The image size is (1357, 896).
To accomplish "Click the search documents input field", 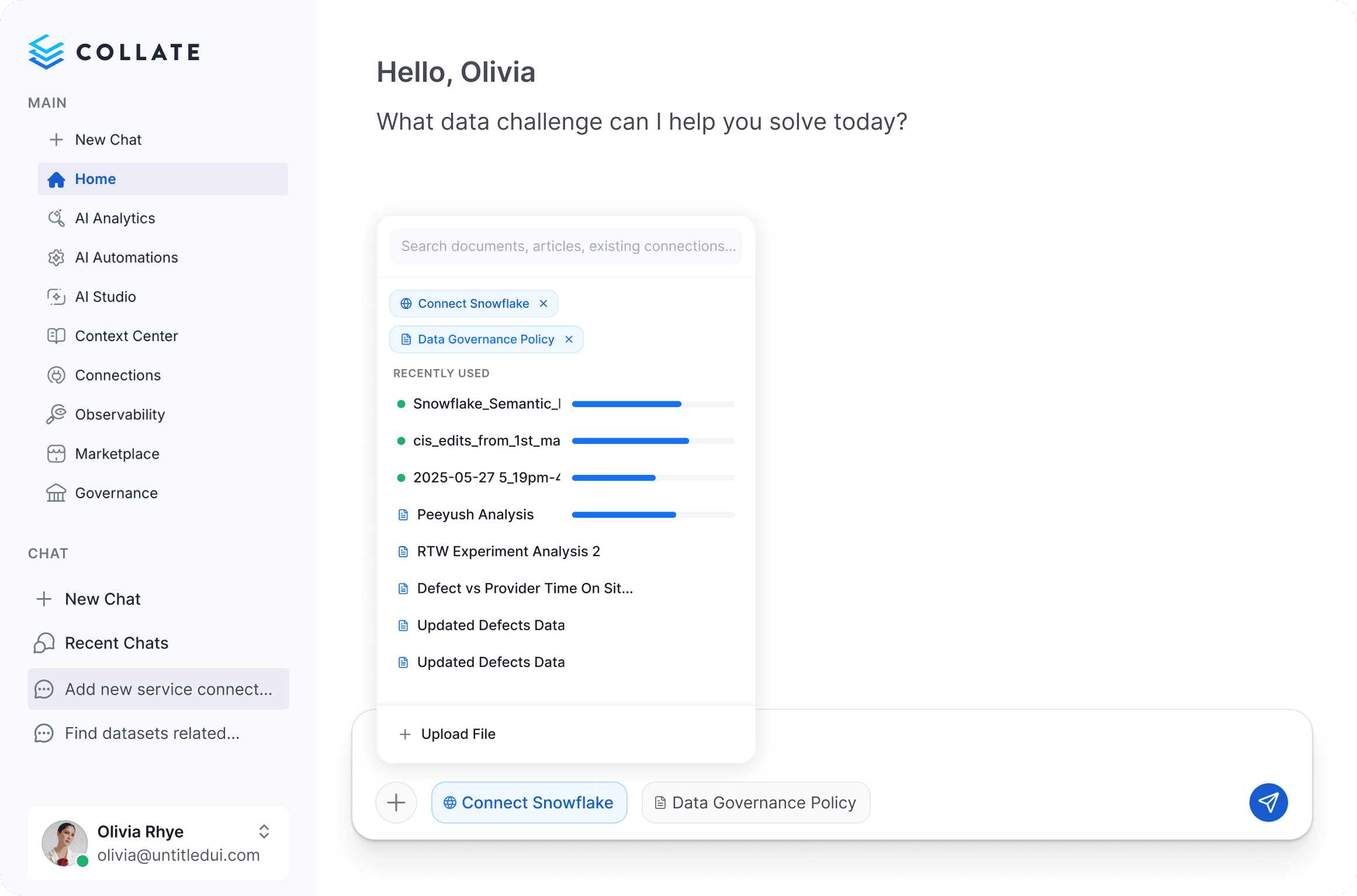I will click(x=566, y=246).
